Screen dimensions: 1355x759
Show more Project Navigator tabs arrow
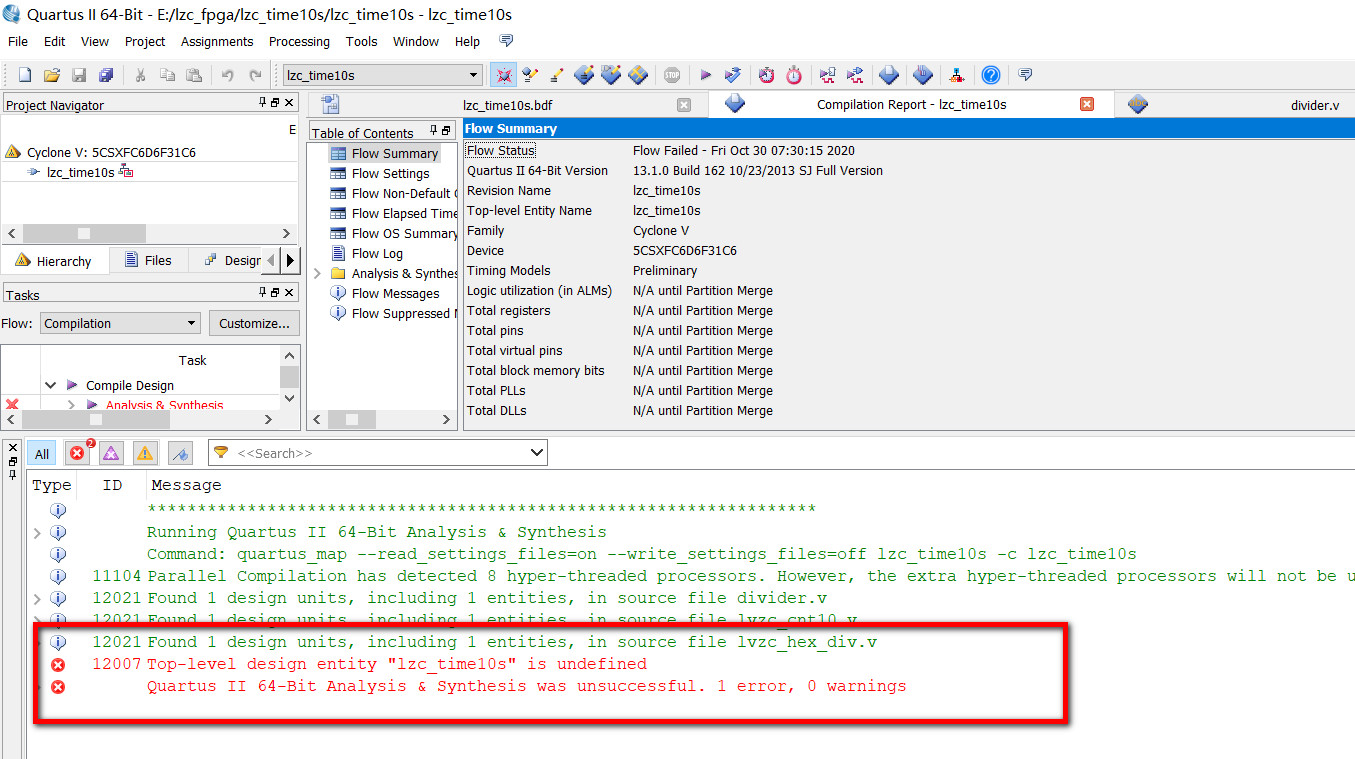coord(290,260)
